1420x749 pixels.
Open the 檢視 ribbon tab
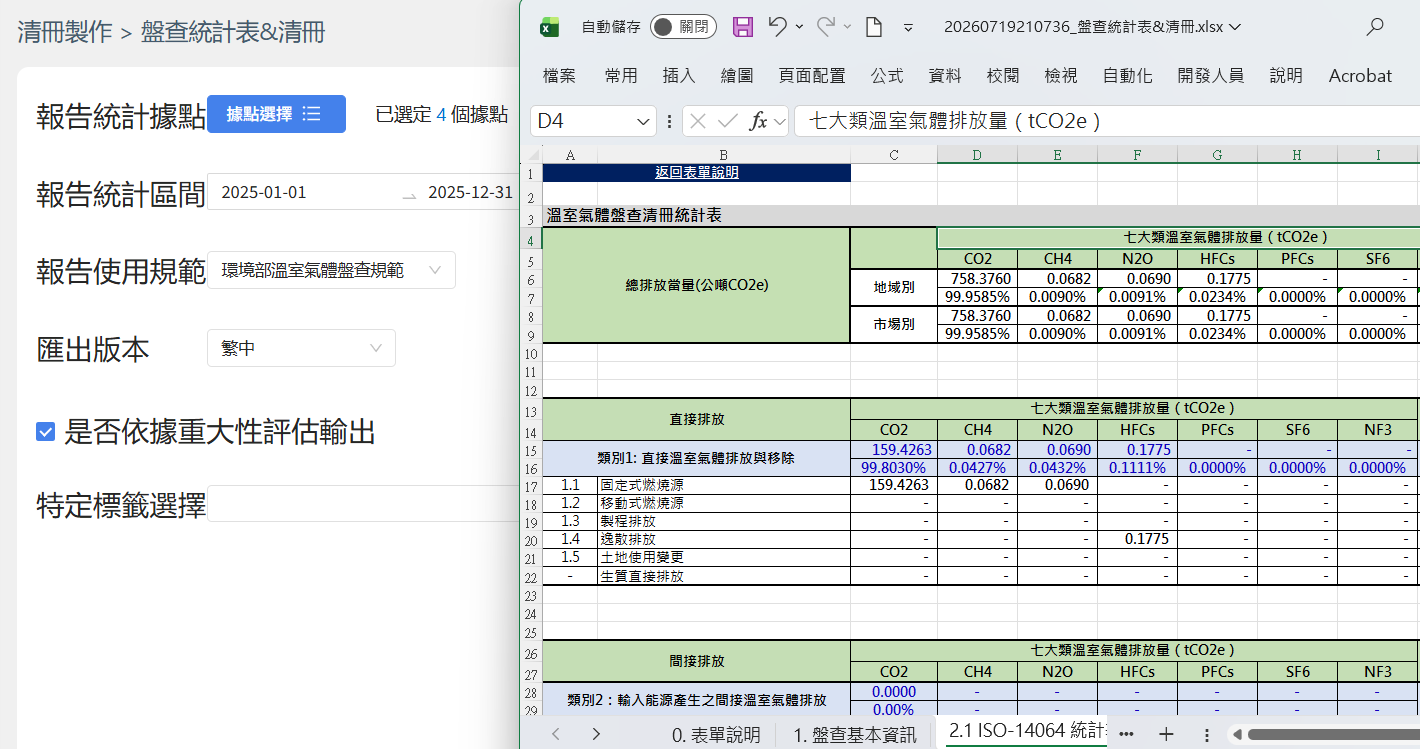tap(1061, 75)
